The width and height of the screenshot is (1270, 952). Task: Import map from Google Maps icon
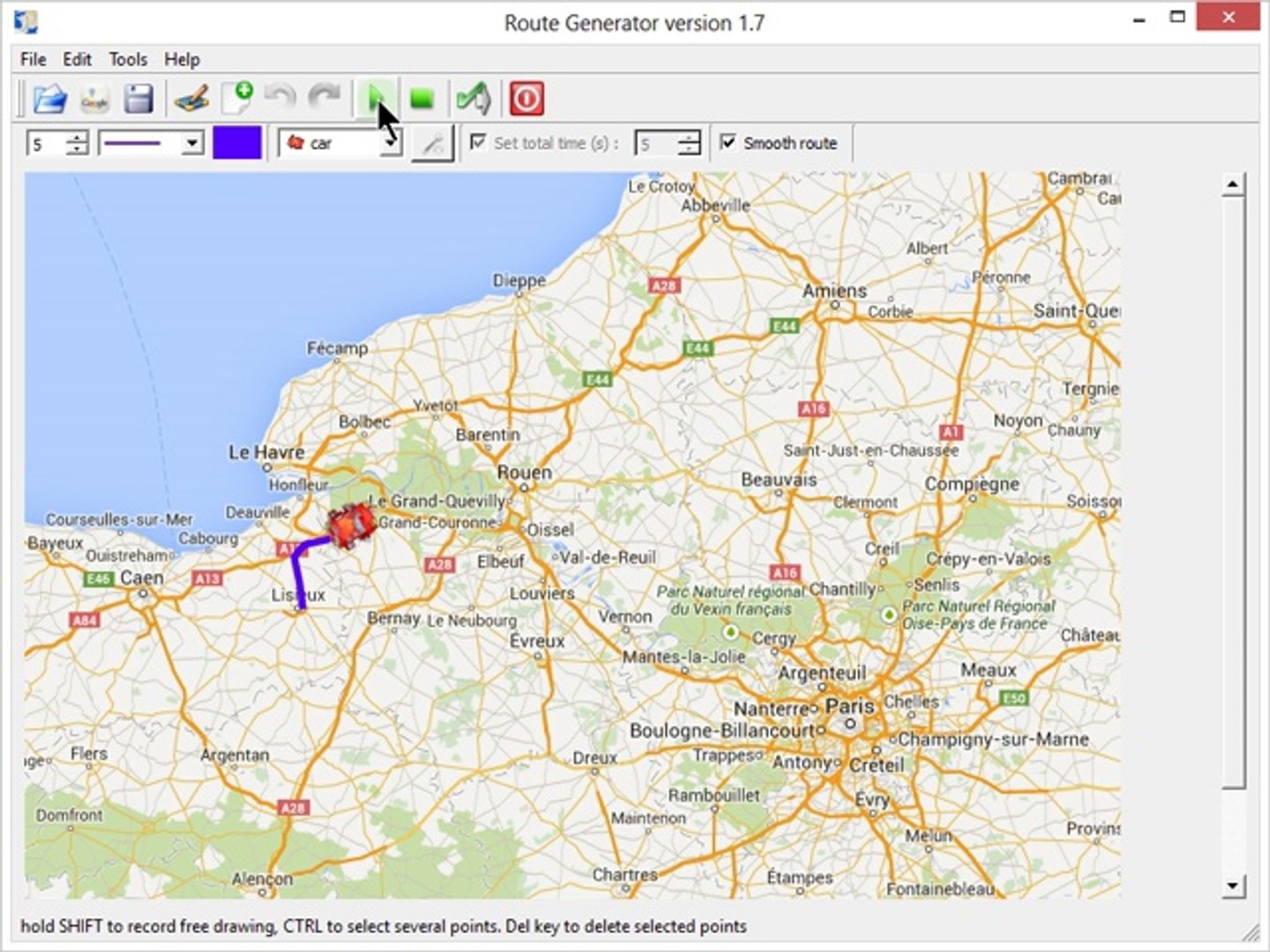point(94,99)
